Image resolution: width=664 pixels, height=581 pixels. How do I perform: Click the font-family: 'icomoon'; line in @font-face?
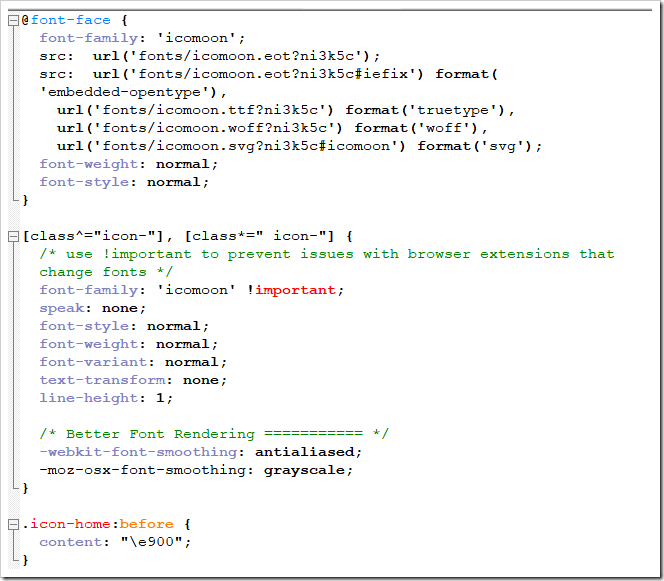coord(142,38)
